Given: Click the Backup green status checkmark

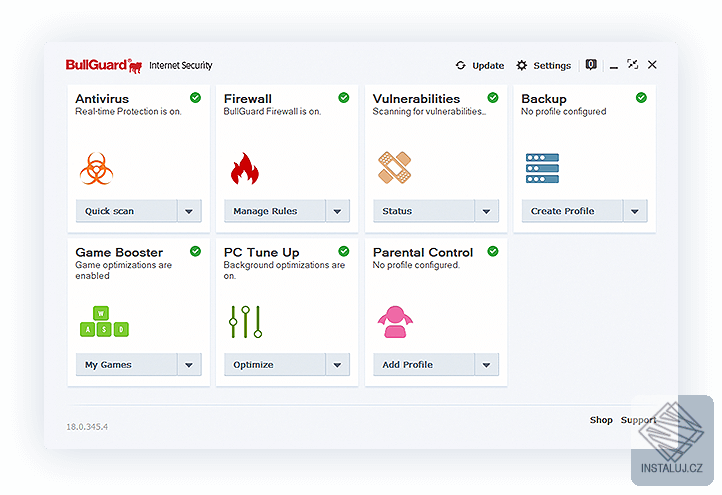Looking at the screenshot, I should point(641,98).
